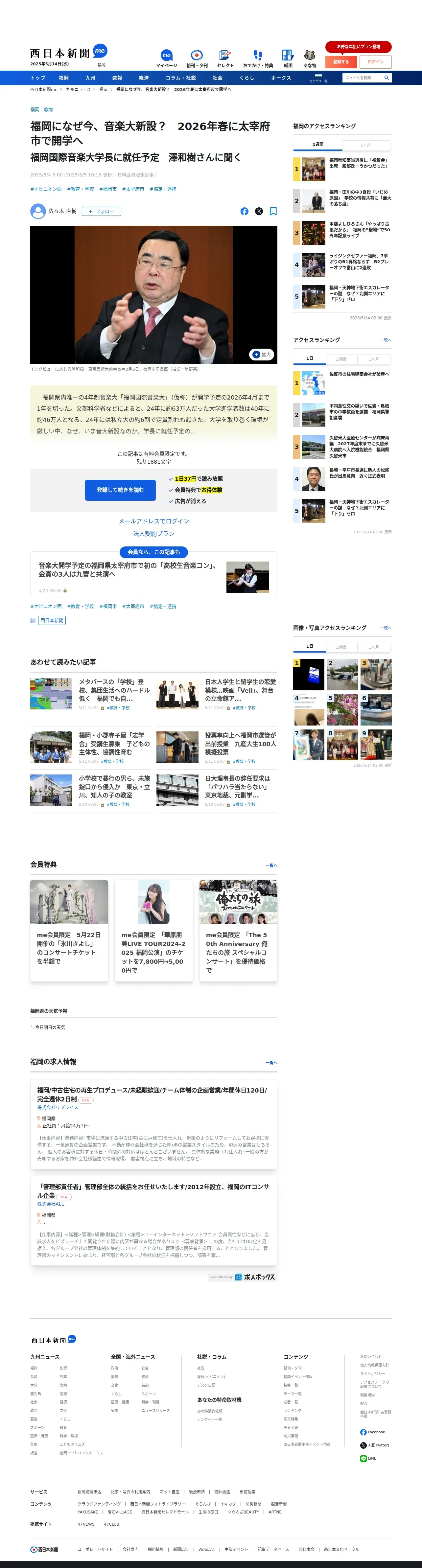422x1568 pixels.
Task: Switch アクセスランキング to 1週間 tab
Action: click(x=341, y=359)
